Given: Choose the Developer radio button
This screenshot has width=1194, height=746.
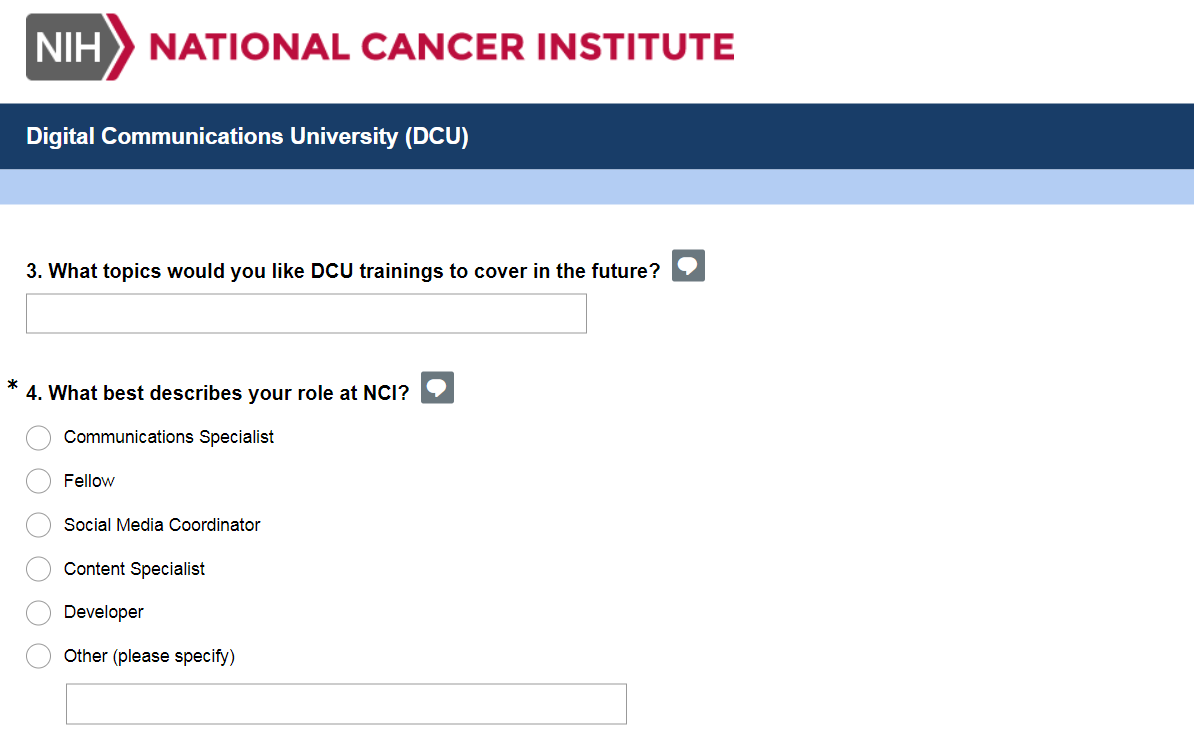Looking at the screenshot, I should click(38, 612).
